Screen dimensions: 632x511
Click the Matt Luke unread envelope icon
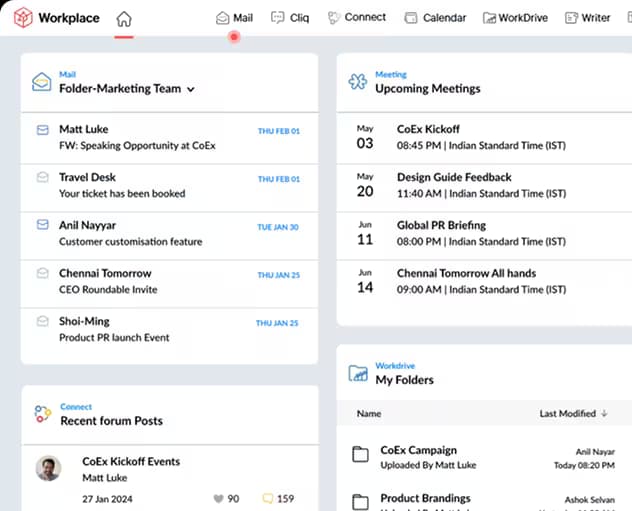pos(43,130)
